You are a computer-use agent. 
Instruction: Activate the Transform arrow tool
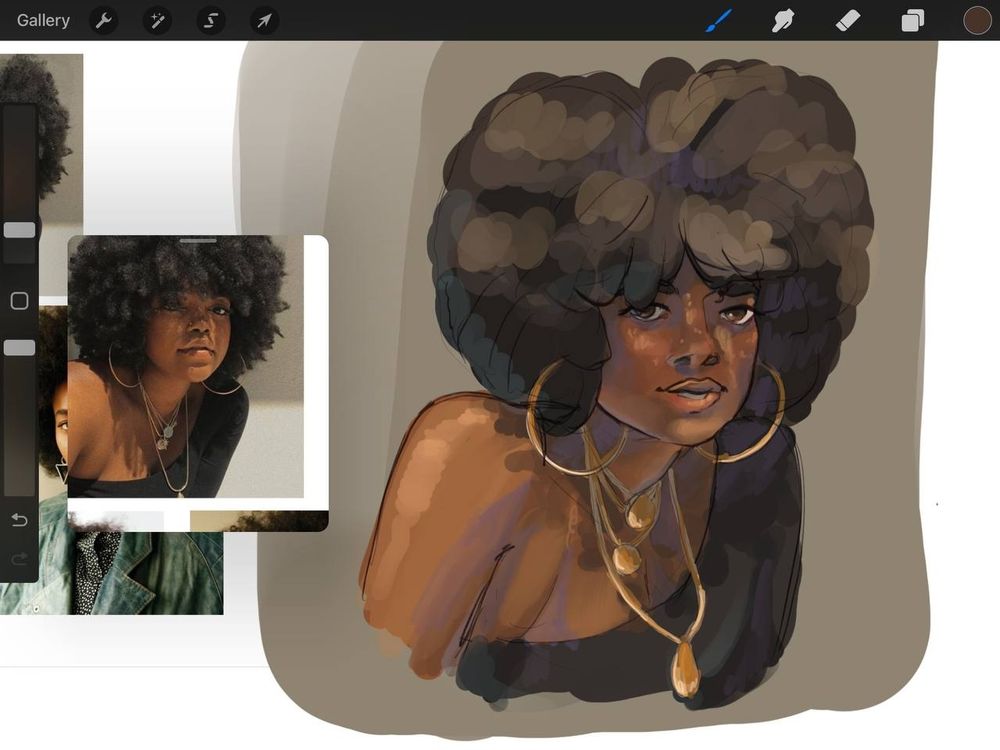coord(264,21)
